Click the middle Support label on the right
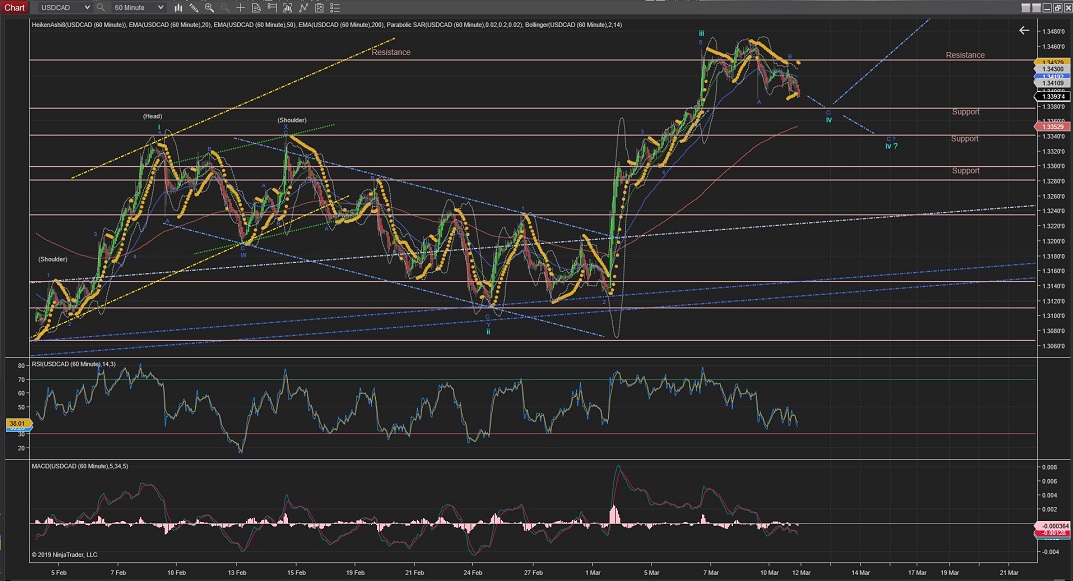Viewport: 1073px width, 581px height. pos(965,139)
